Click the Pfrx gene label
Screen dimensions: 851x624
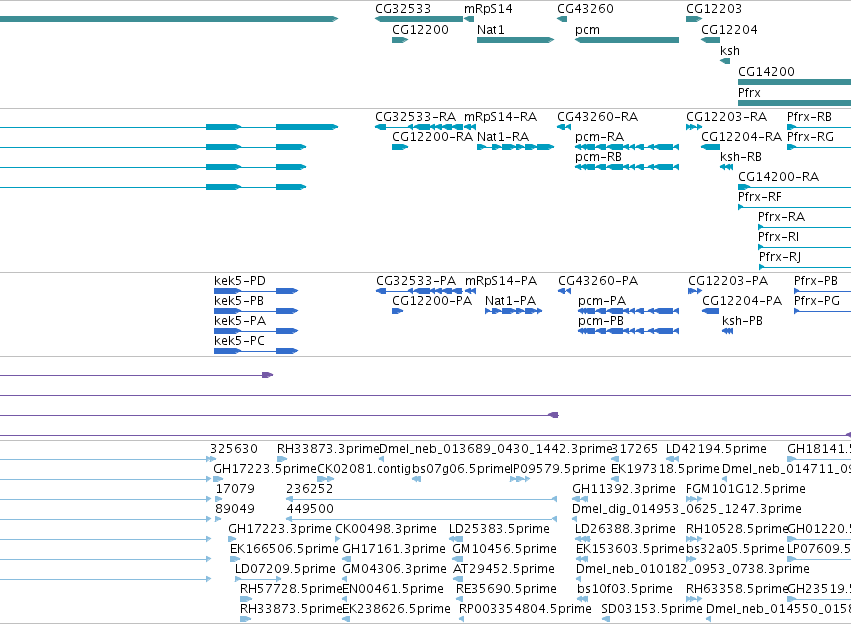[749, 93]
